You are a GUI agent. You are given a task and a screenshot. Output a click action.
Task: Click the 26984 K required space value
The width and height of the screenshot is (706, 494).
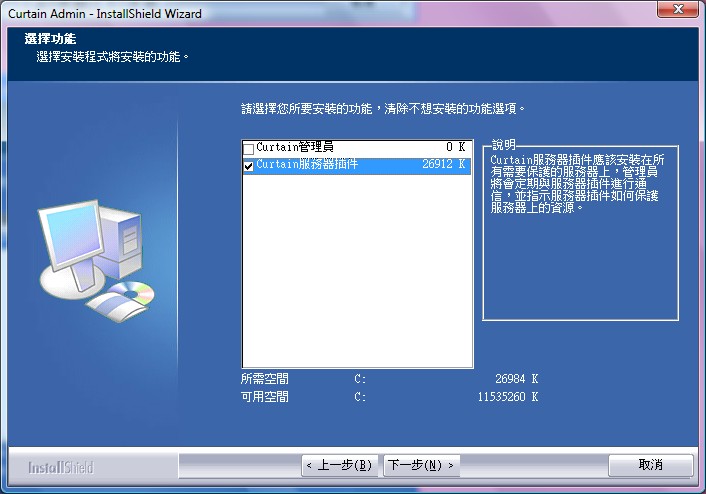coord(516,379)
